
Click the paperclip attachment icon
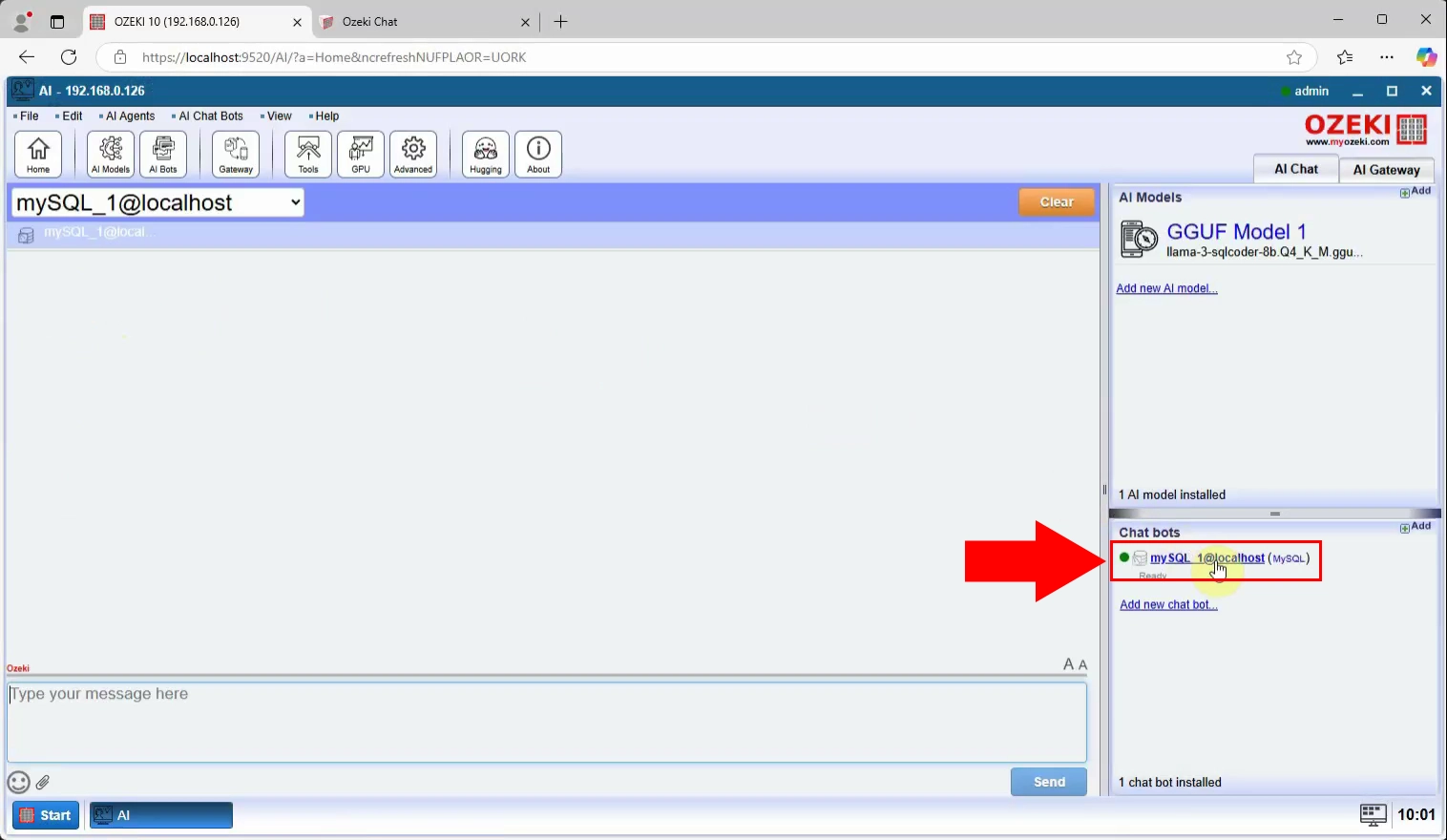[x=43, y=783]
